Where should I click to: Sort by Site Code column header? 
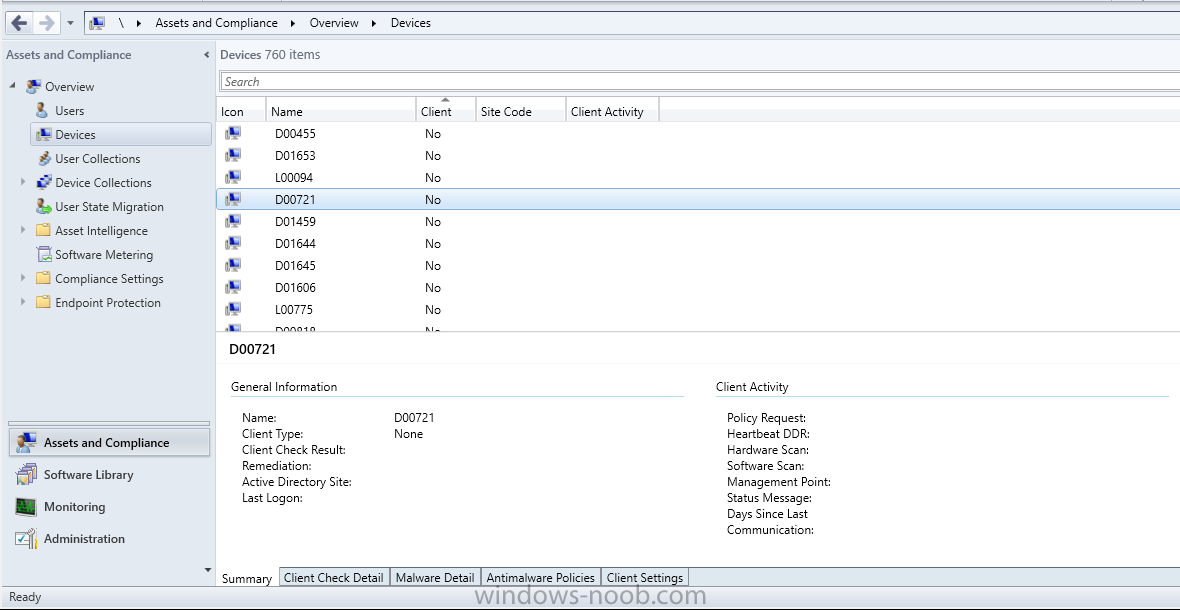pyautogui.click(x=521, y=109)
